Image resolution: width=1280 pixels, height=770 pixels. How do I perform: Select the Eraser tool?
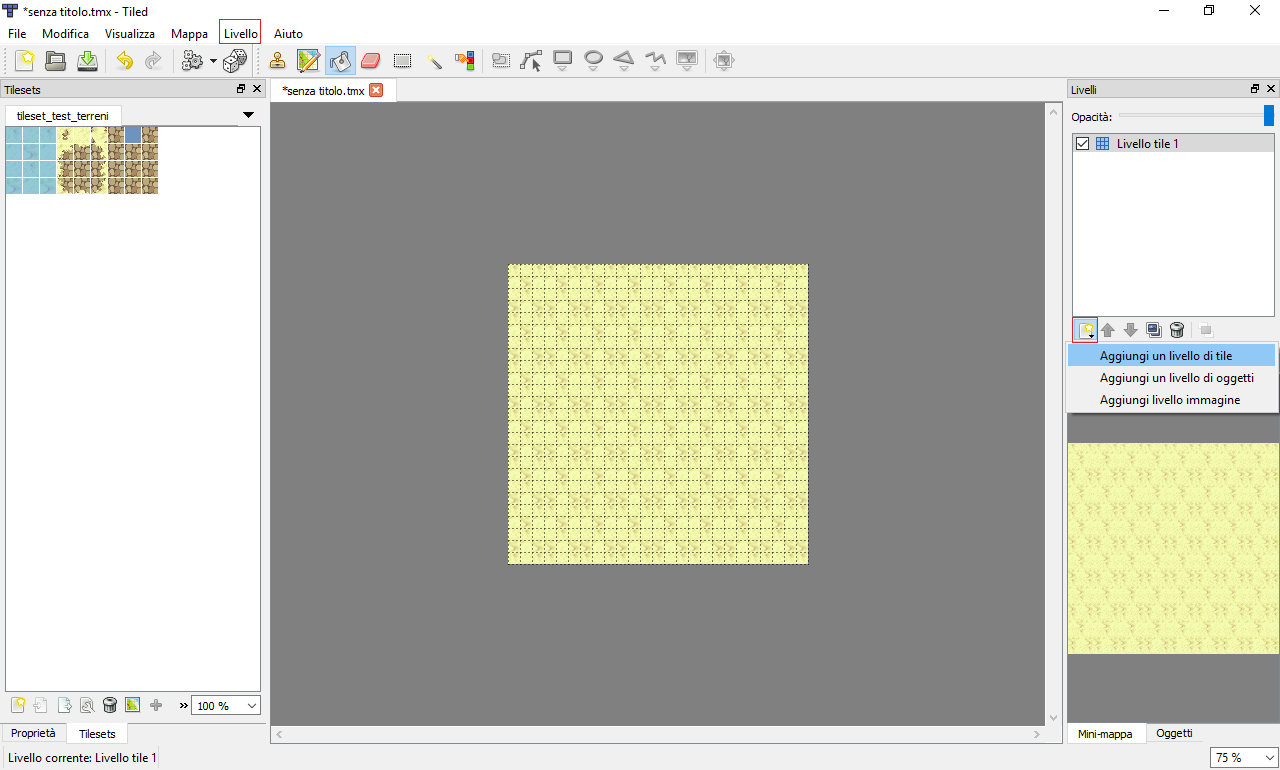click(x=371, y=61)
